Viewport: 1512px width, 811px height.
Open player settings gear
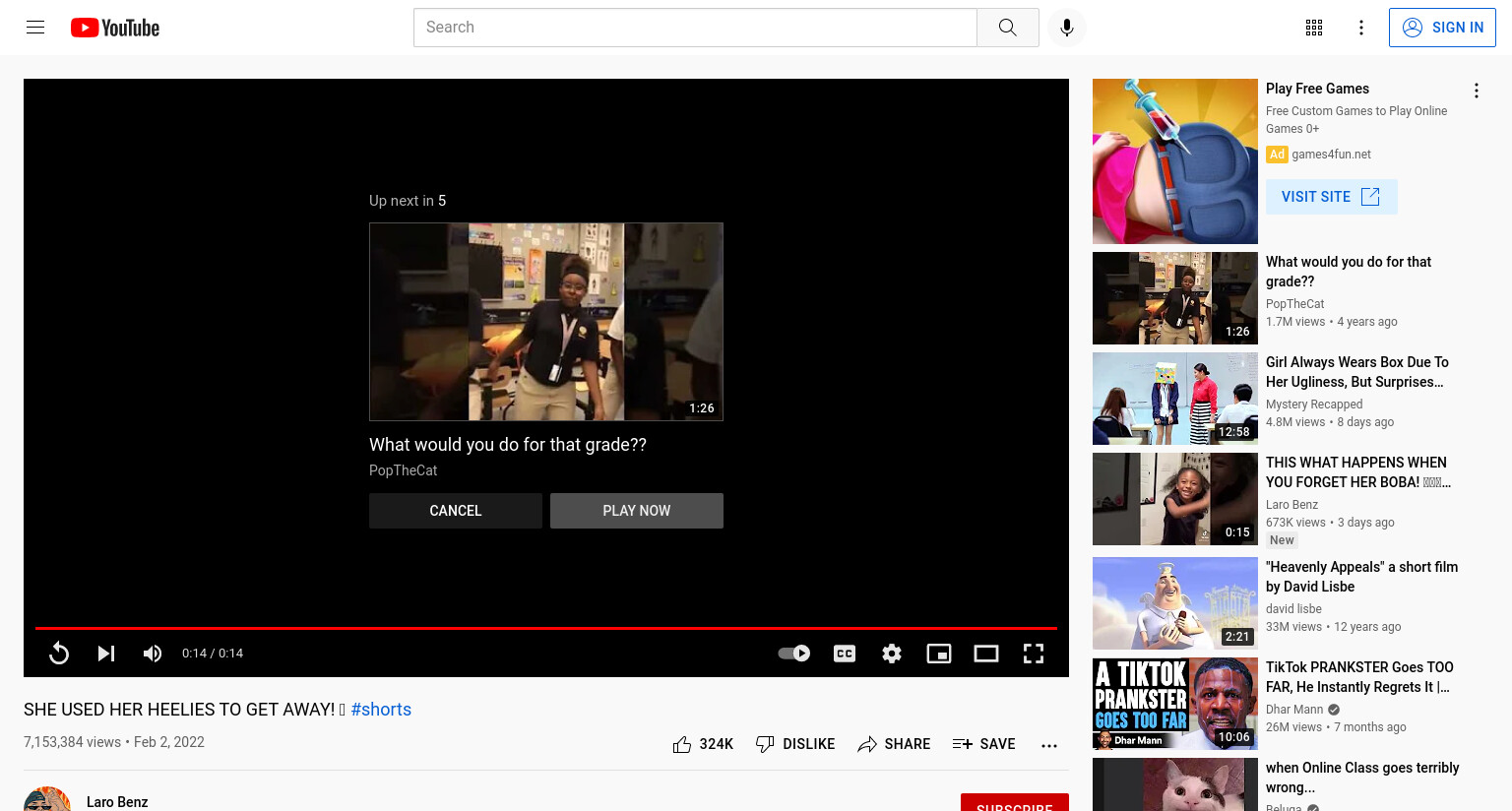point(892,654)
